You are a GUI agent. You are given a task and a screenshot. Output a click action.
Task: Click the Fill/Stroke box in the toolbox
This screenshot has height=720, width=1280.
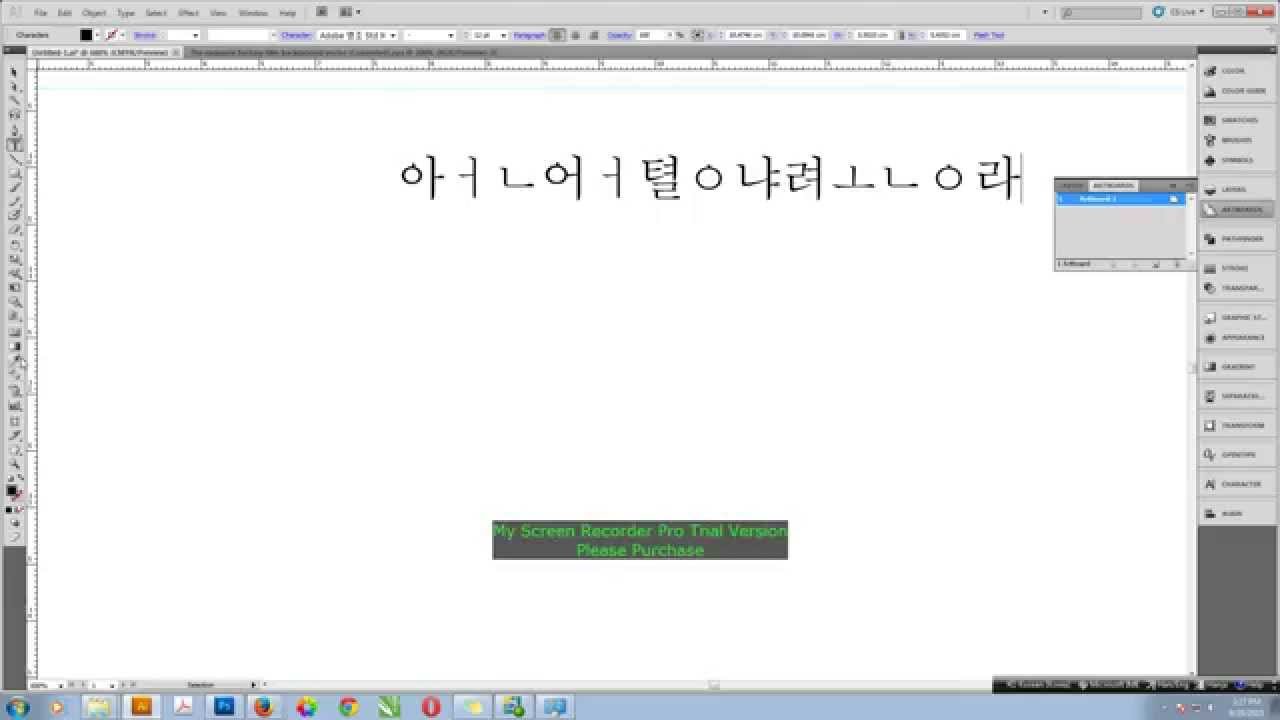point(13,492)
